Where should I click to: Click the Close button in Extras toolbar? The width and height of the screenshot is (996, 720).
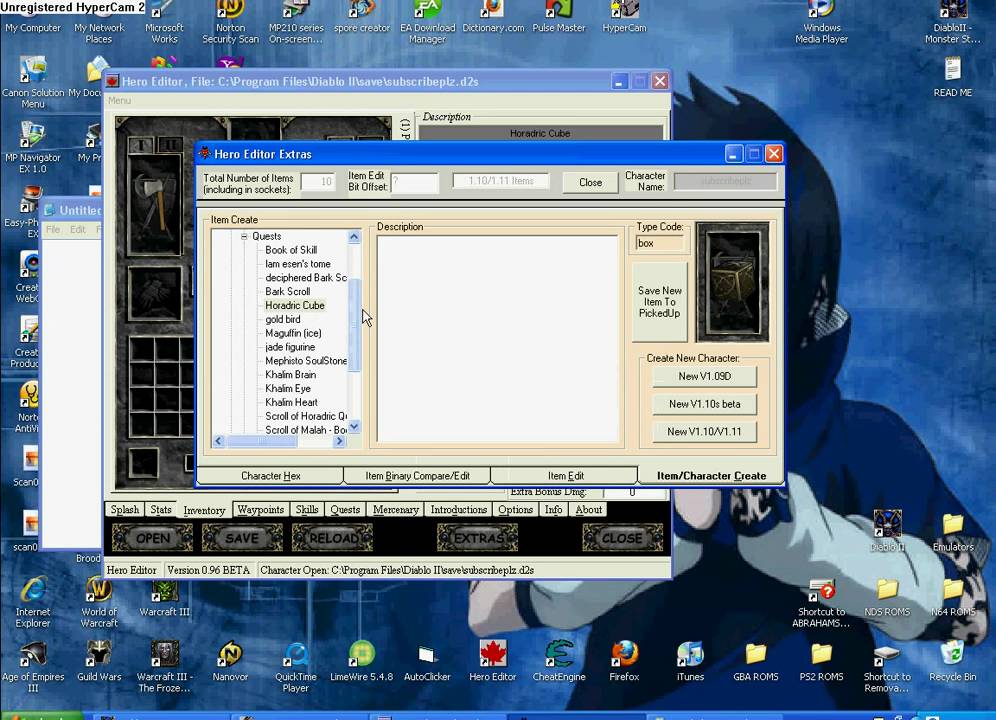pos(590,182)
